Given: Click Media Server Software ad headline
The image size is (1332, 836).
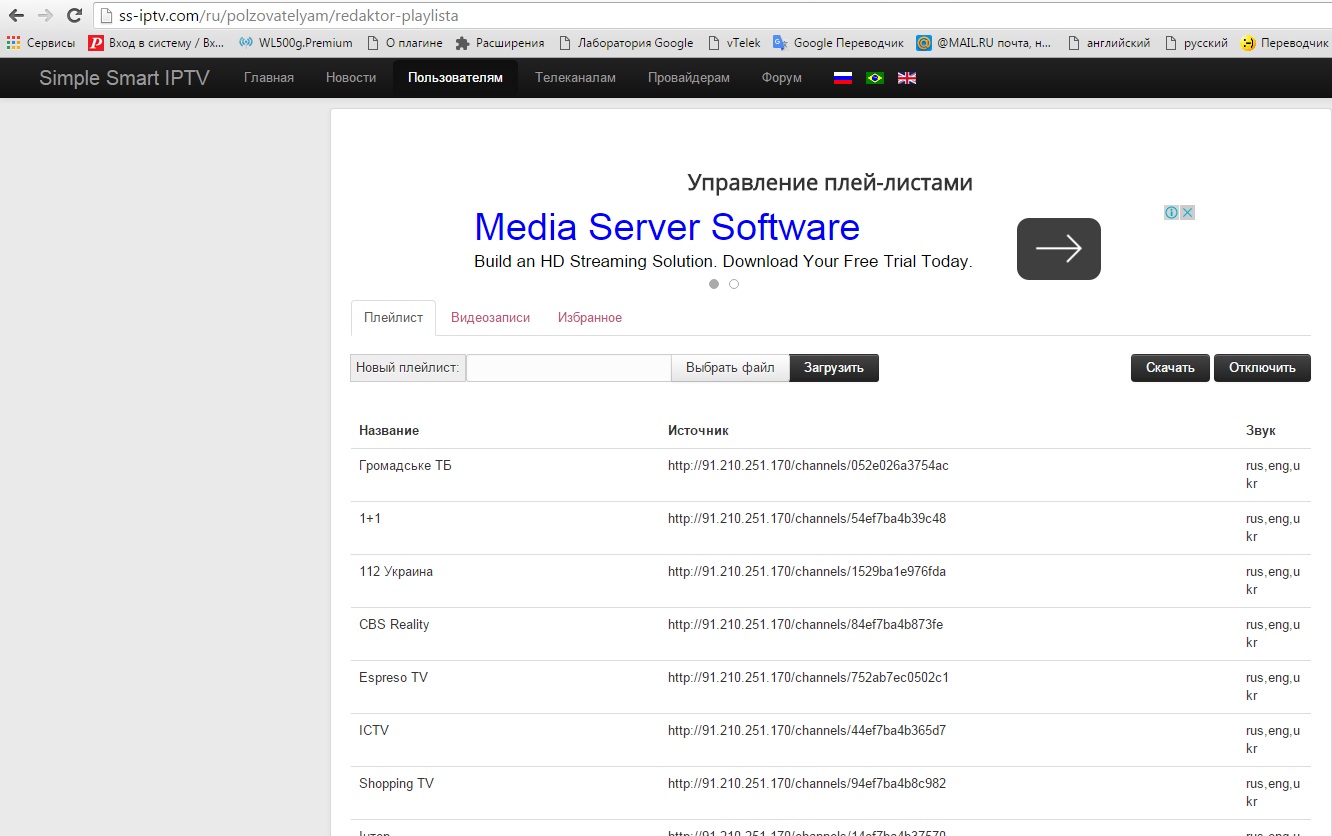Looking at the screenshot, I should (x=667, y=228).
